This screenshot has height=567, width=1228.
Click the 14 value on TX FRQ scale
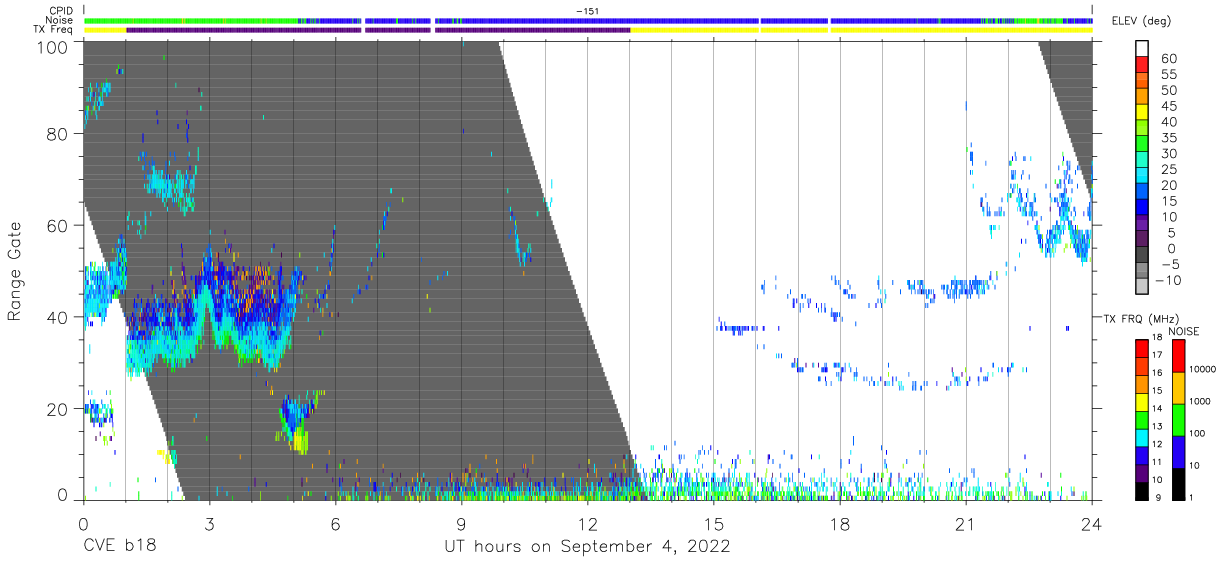pos(1157,408)
